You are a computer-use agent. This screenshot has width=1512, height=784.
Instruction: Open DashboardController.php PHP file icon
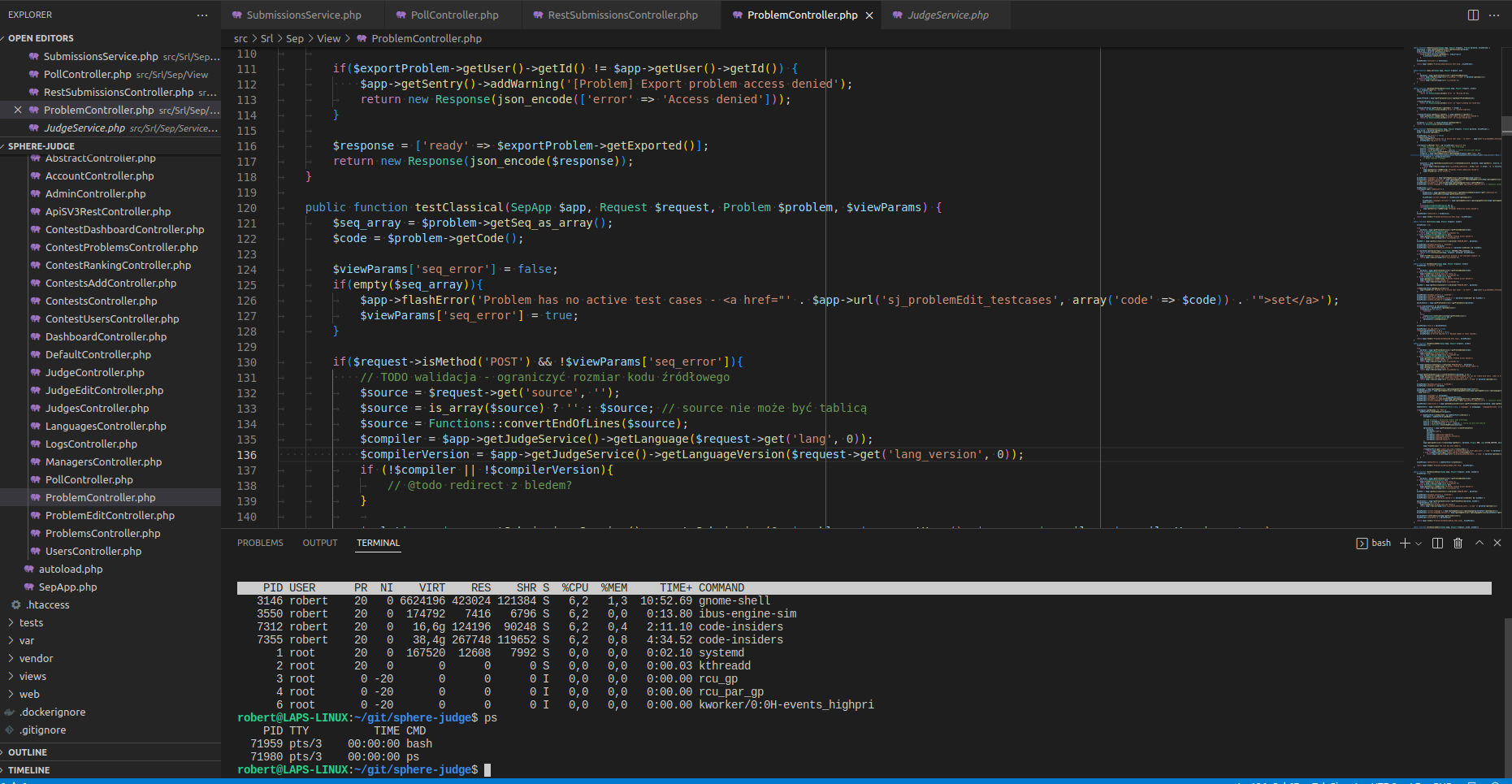click(x=35, y=337)
